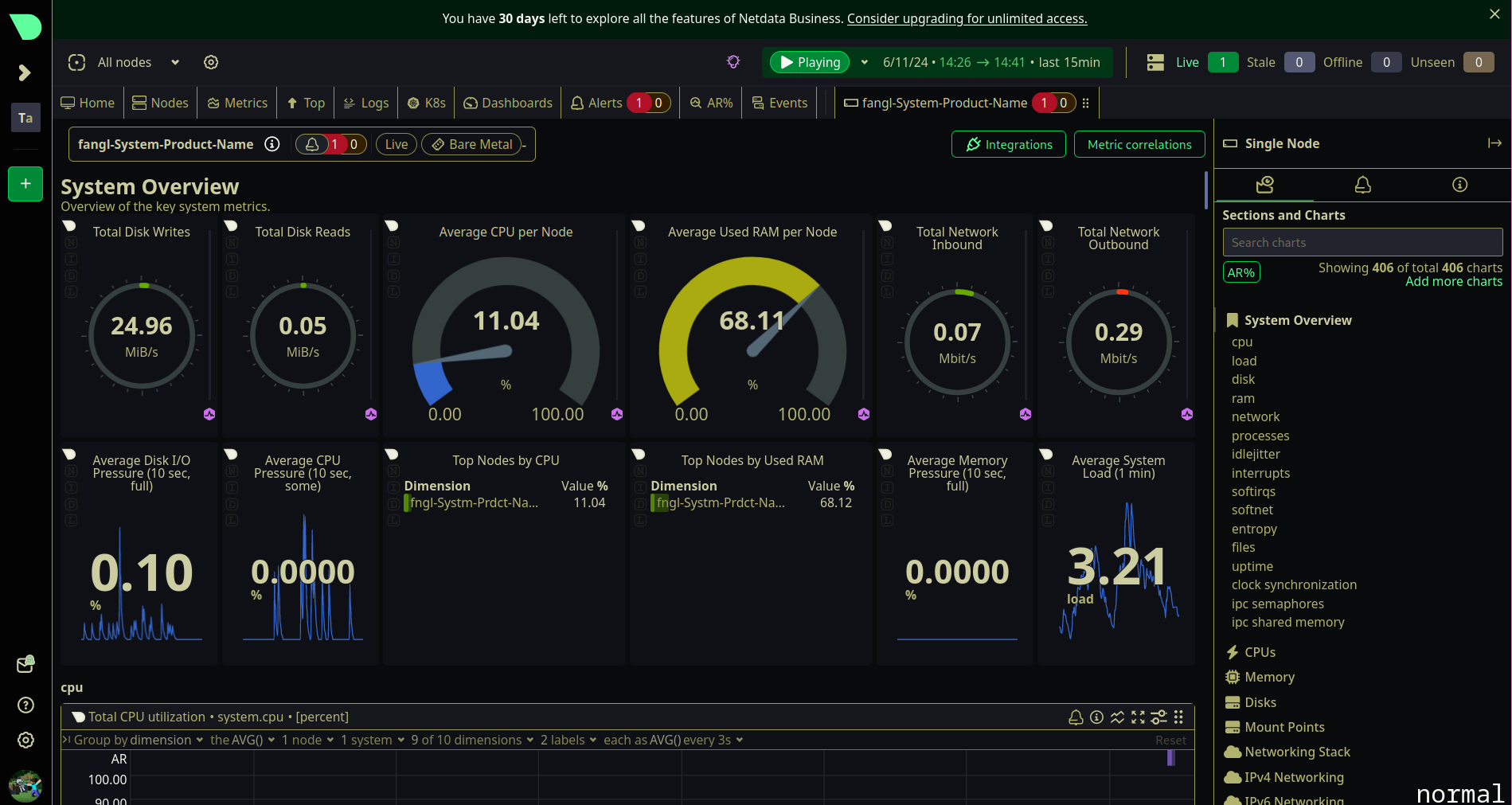Click node info icon beside fangl-System-Product-Name
Image resolution: width=1512 pixels, height=805 pixels.
tap(272, 144)
